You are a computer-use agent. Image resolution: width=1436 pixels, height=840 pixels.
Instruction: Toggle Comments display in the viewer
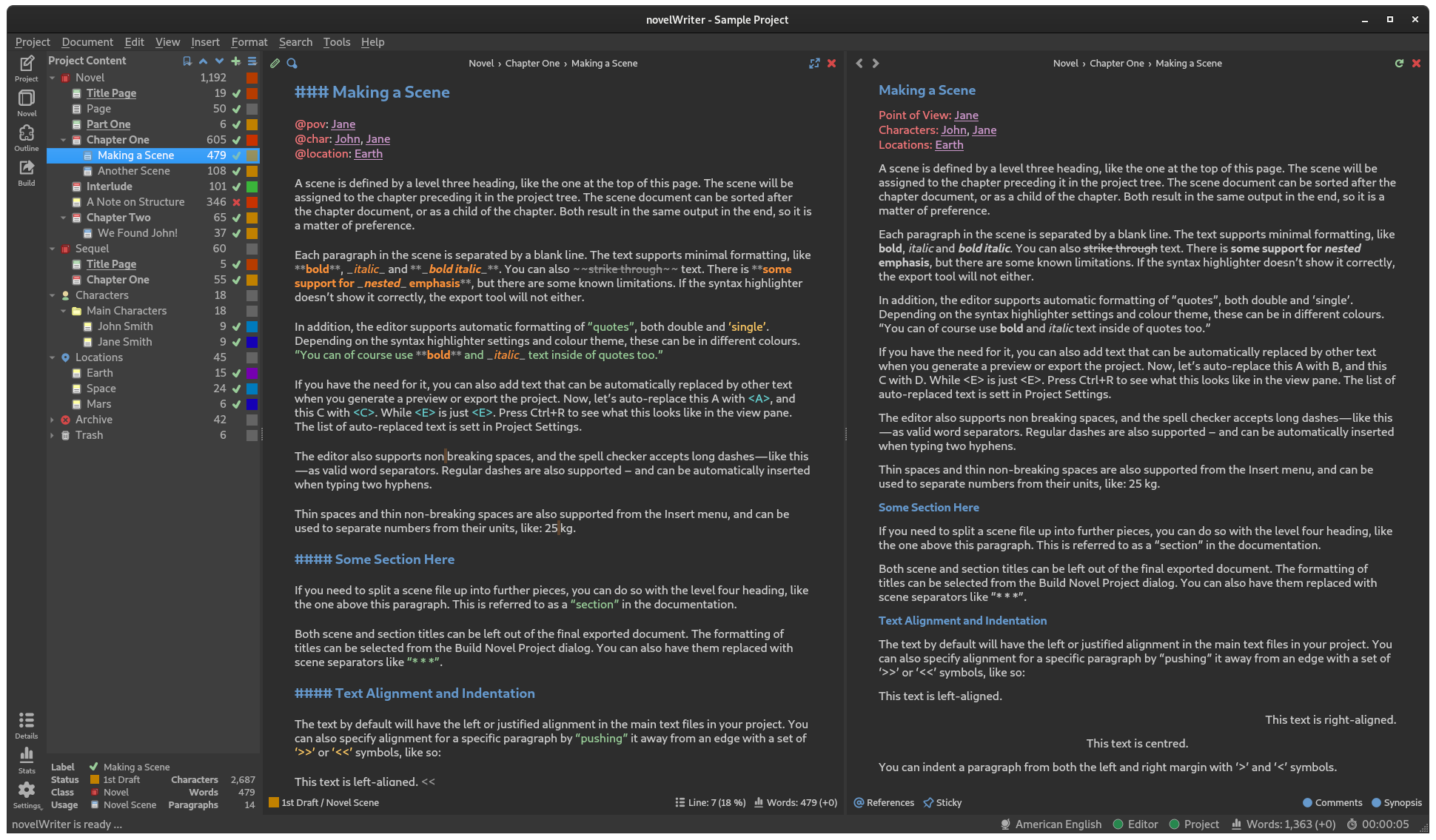click(x=1332, y=803)
